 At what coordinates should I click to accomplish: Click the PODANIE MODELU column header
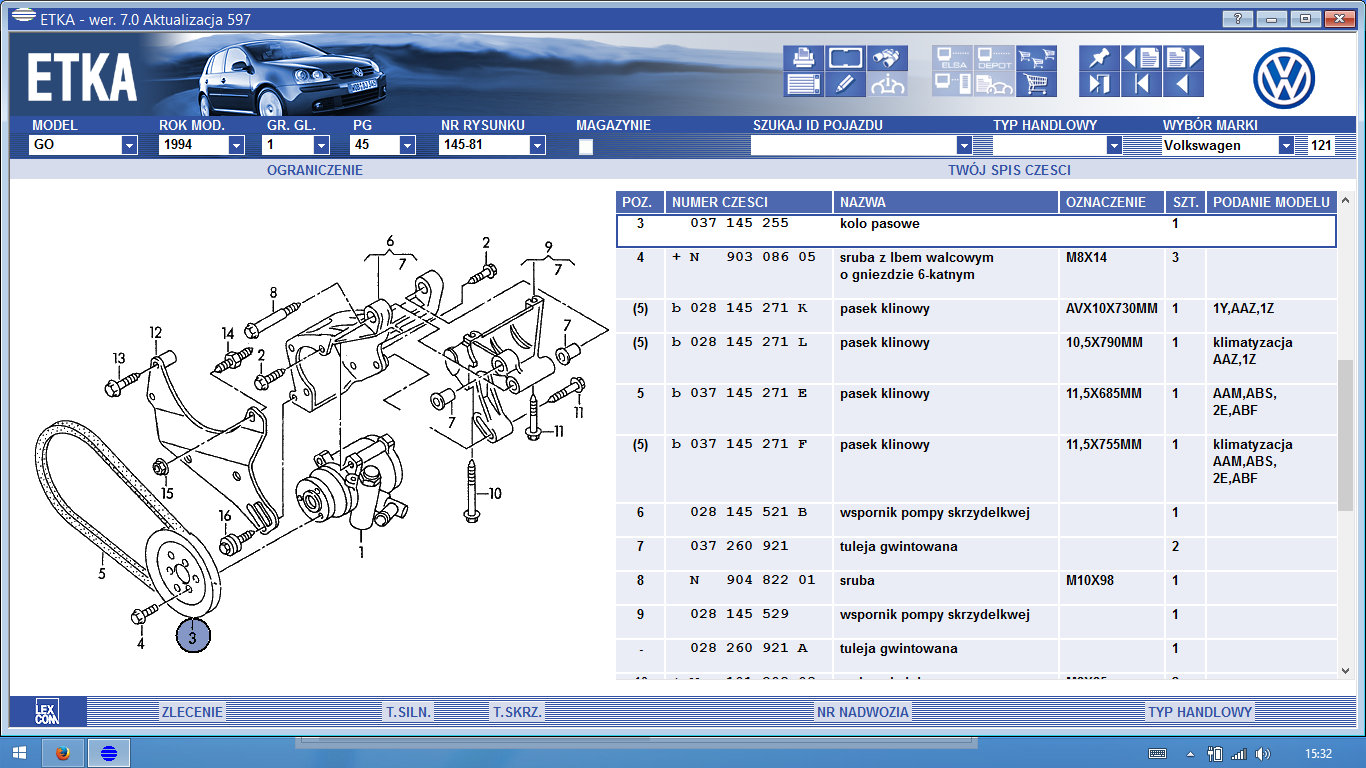[x=1271, y=202]
